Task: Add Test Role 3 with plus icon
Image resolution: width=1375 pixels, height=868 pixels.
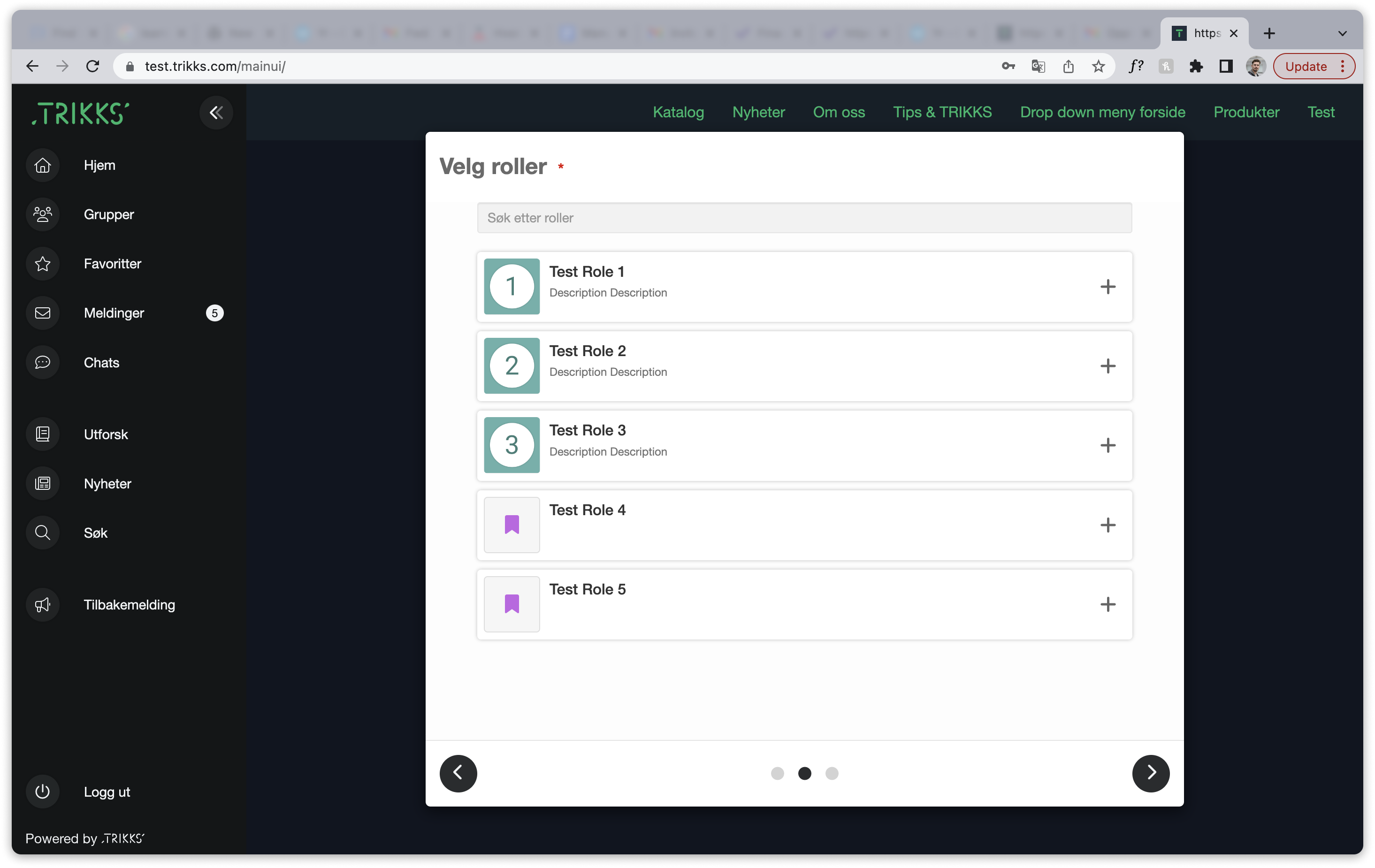Action: [1107, 445]
